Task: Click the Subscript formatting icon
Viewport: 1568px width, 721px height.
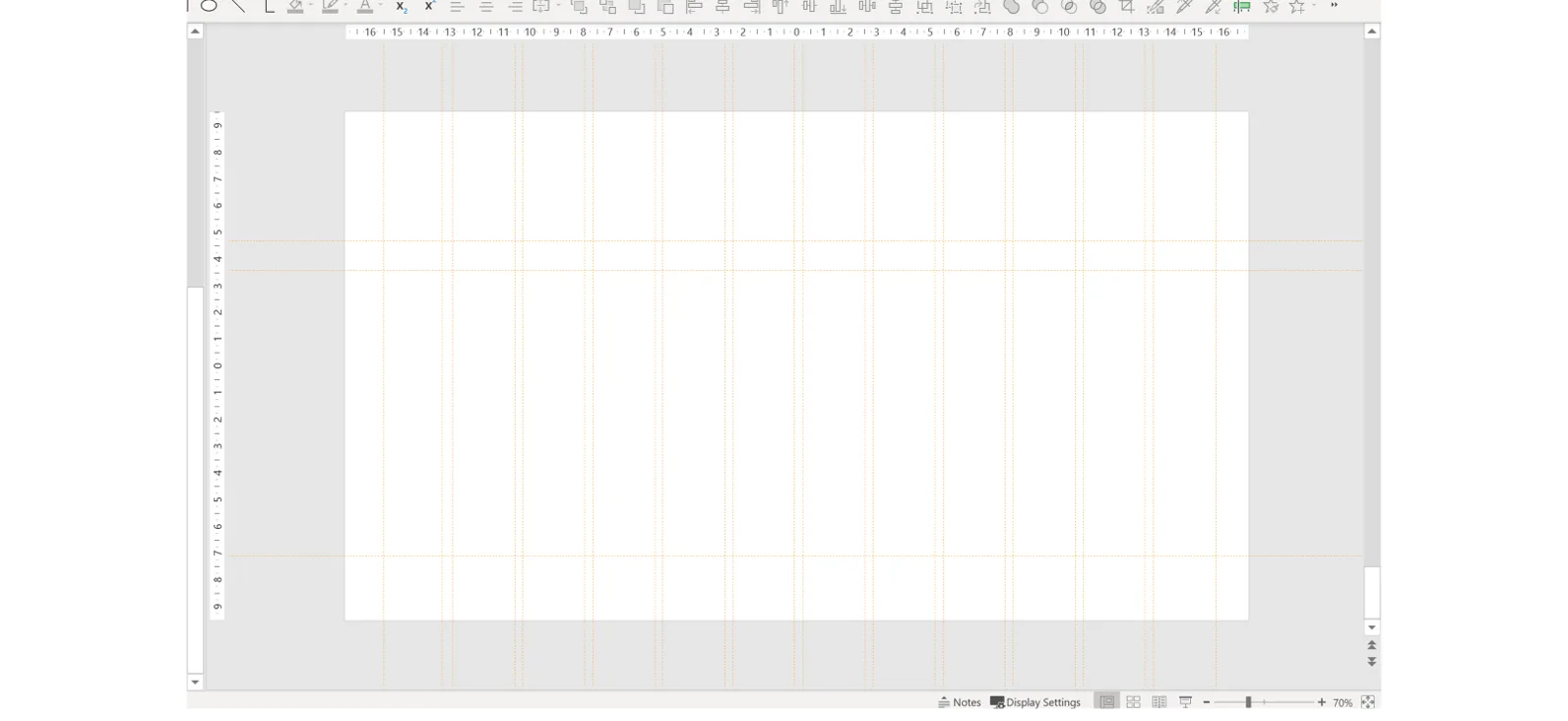Action: point(402,7)
